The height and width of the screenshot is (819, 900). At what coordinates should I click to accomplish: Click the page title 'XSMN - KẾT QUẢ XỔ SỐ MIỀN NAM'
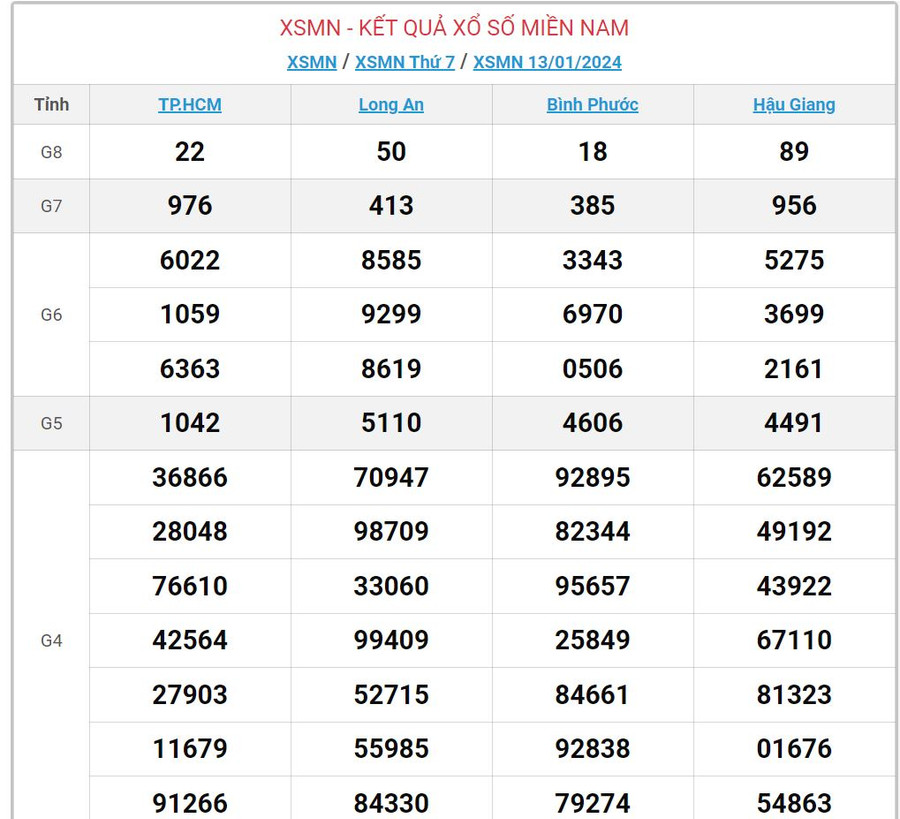[x=454, y=28]
